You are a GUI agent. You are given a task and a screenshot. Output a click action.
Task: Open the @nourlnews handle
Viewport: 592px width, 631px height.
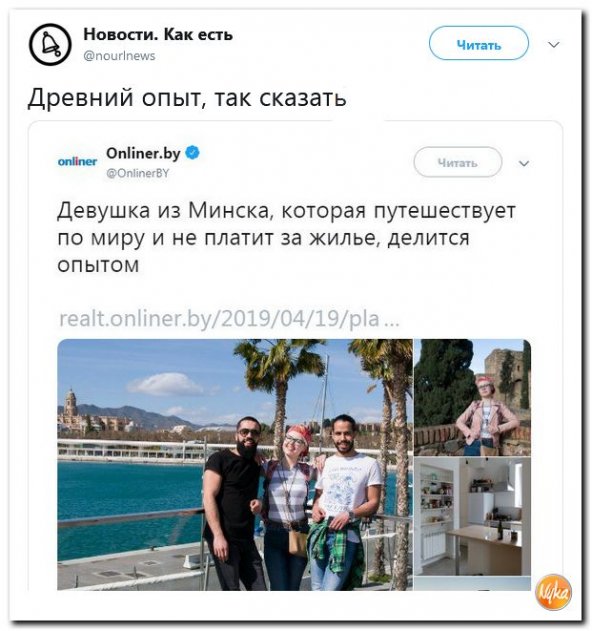point(119,56)
